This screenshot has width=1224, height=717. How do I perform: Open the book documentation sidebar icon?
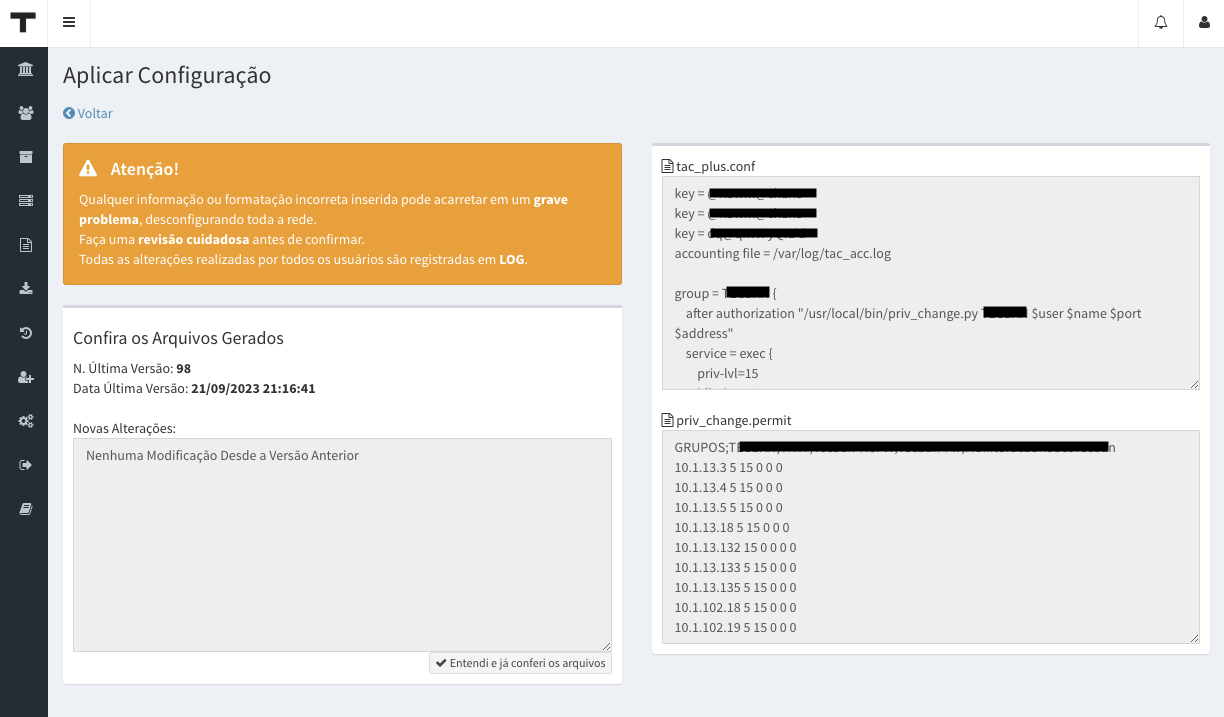(x=25, y=509)
